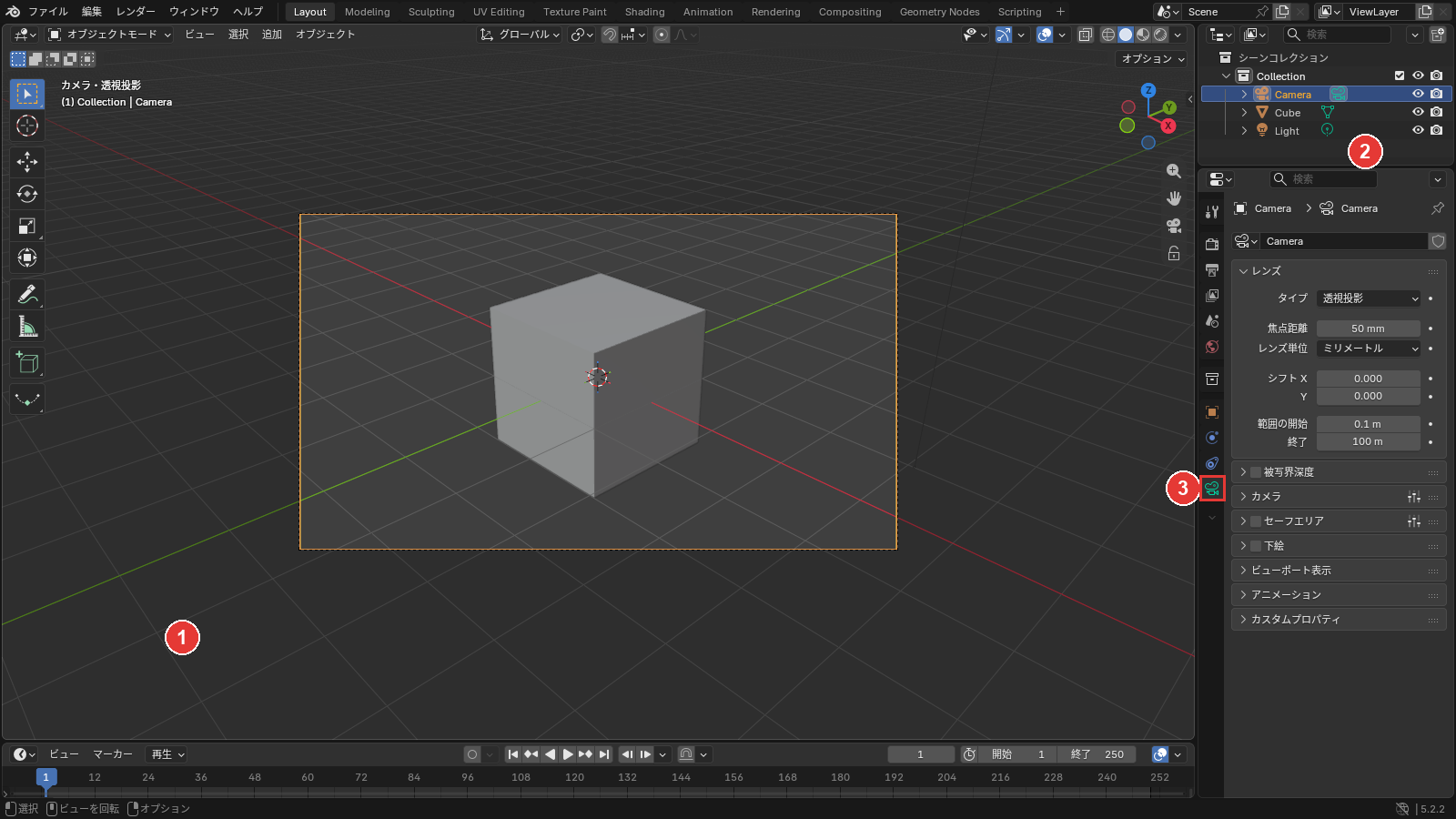Click the 範囲の開始 0.1 m slider field
This screenshot has height=819, width=1456.
1369,424
